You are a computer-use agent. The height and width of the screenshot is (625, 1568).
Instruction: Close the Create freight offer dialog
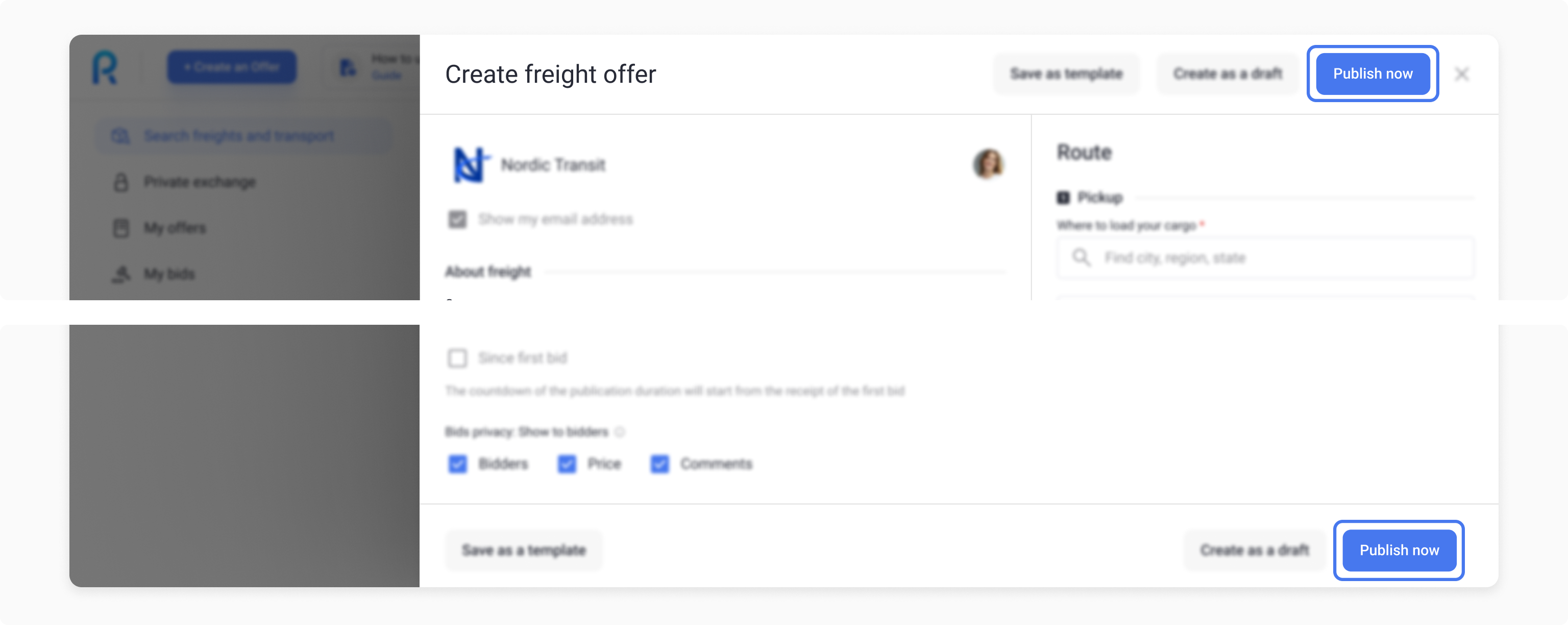coord(1461,75)
